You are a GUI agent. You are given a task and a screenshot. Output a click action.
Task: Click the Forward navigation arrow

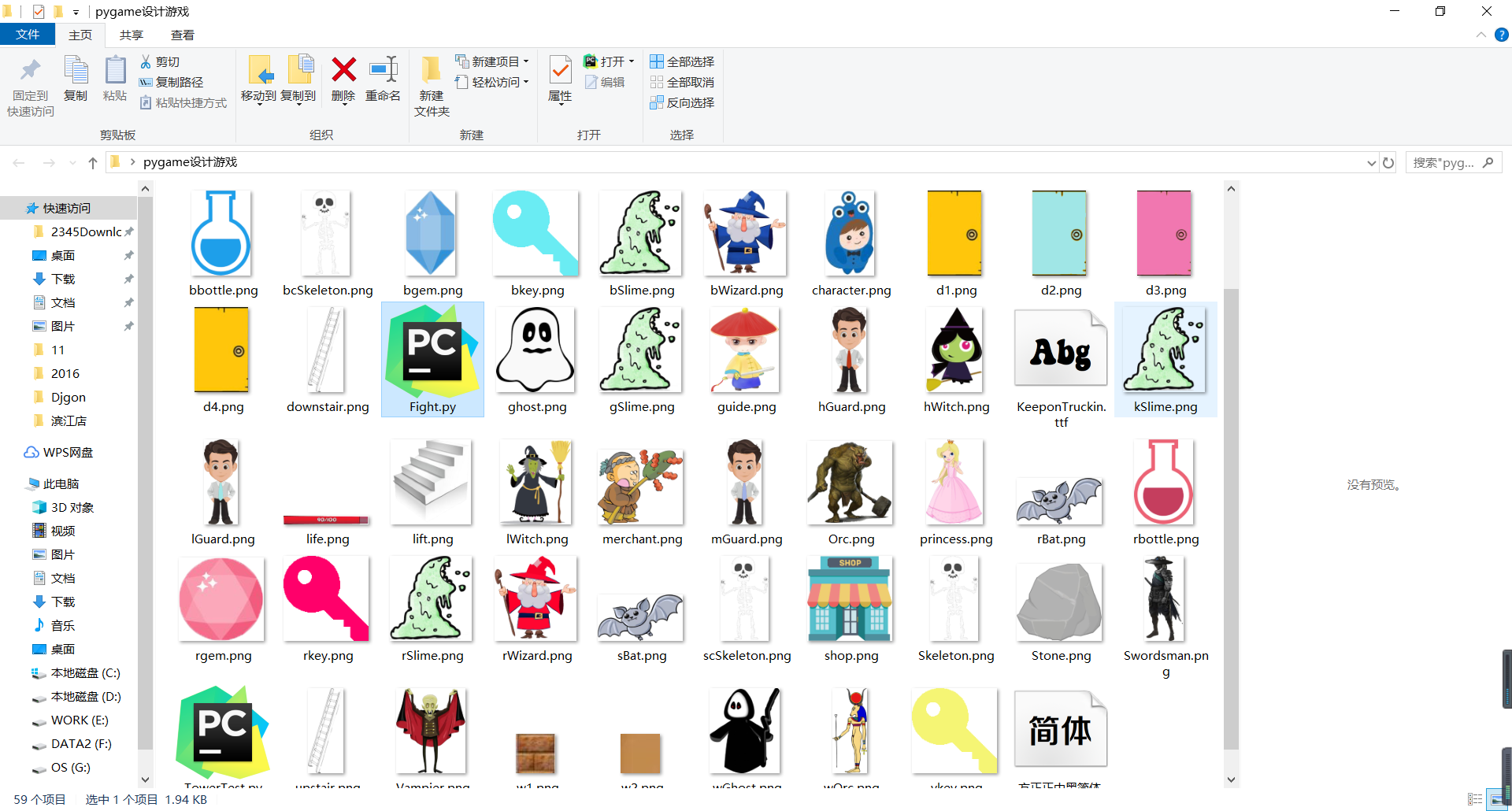(49, 162)
